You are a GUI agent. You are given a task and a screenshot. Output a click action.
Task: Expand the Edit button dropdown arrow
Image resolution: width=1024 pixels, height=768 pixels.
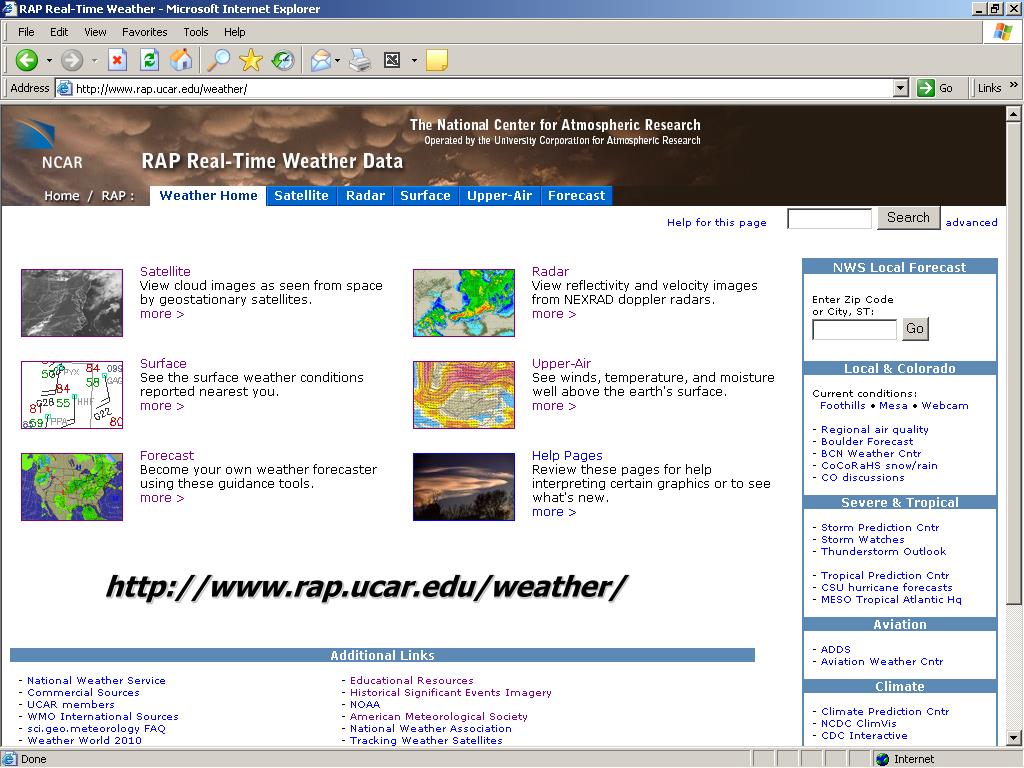click(414, 61)
